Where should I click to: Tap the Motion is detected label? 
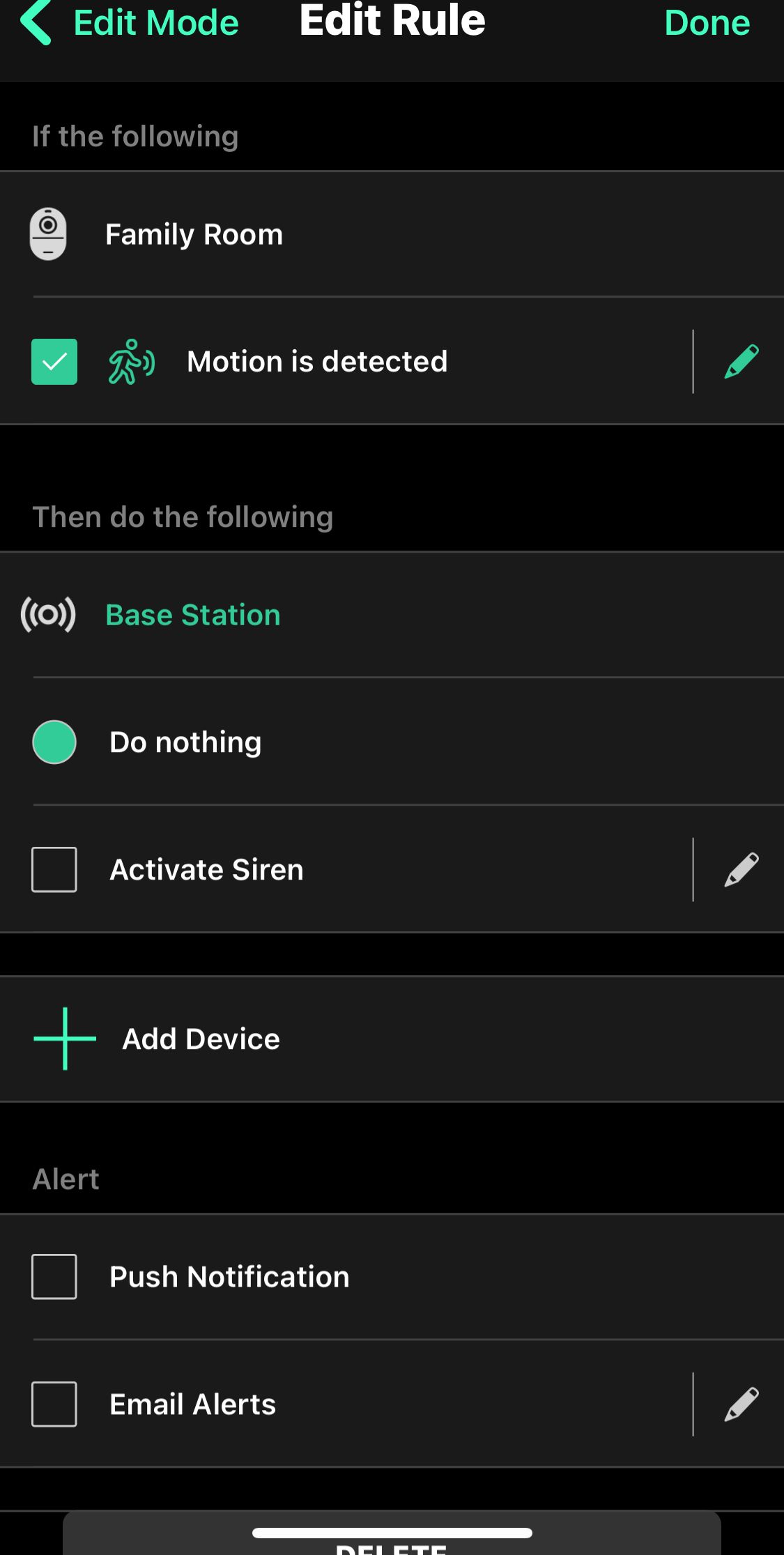coord(317,362)
